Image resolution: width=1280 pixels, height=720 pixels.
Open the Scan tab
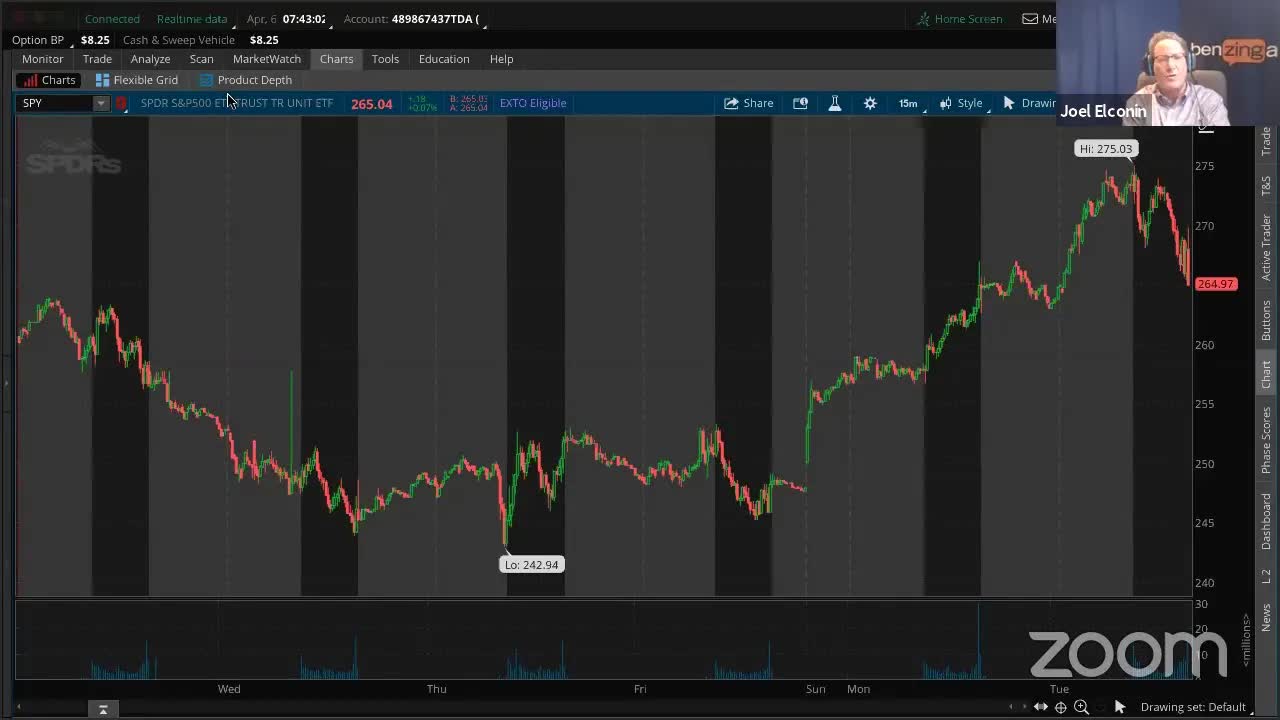[x=201, y=59]
